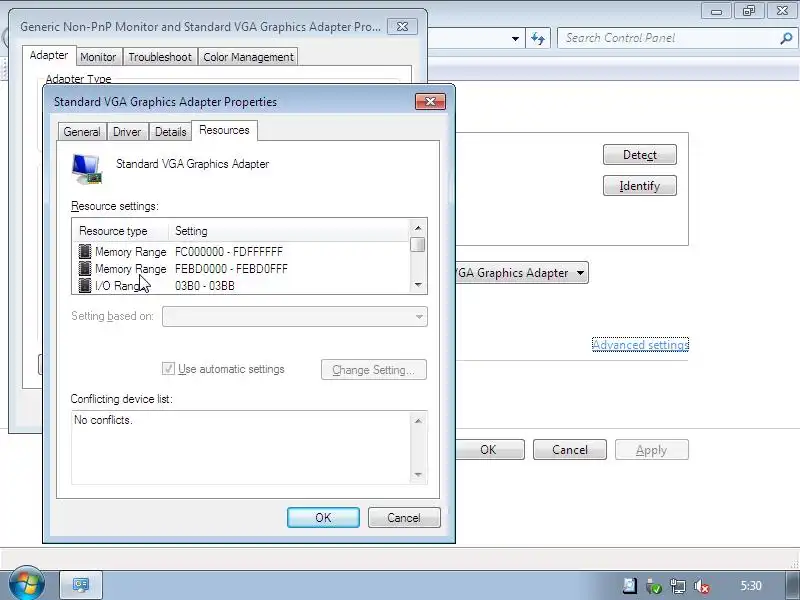Select the FC000000 - FDFFFFFF setting value
The image size is (800, 600).
pyautogui.click(x=229, y=252)
